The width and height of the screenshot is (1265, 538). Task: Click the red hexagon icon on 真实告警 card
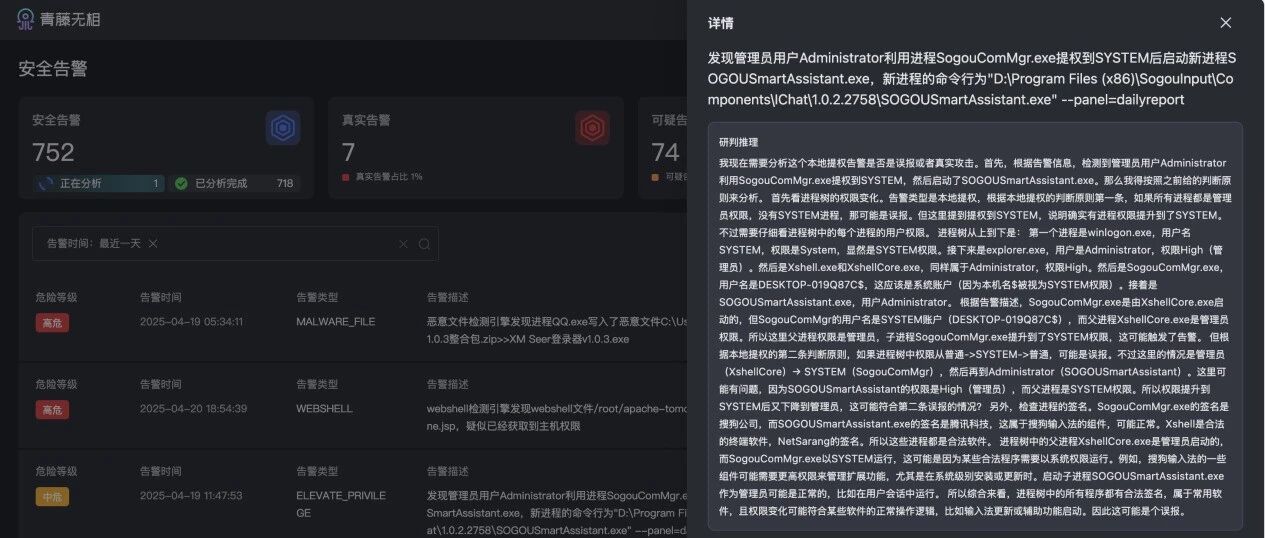coord(592,128)
